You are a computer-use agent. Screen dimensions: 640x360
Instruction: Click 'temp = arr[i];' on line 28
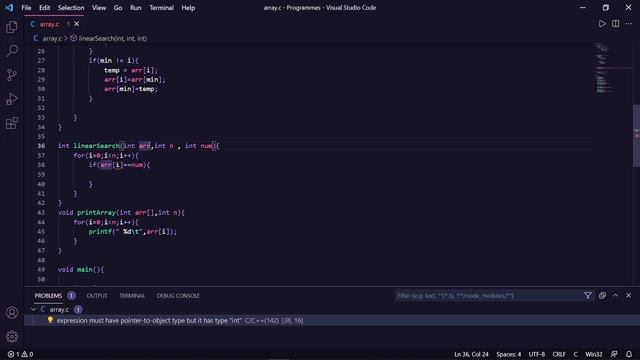131,70
